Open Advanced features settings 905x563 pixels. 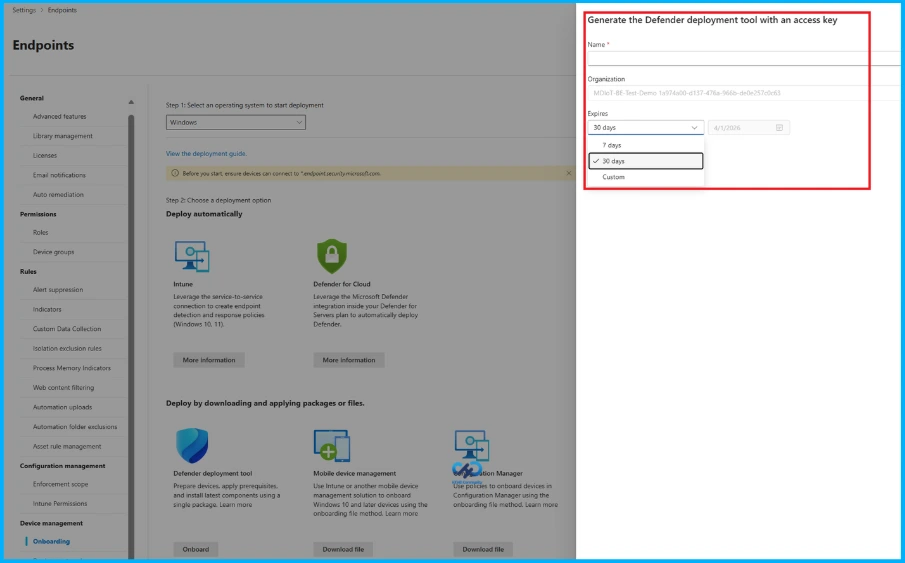pyautogui.click(x=59, y=117)
